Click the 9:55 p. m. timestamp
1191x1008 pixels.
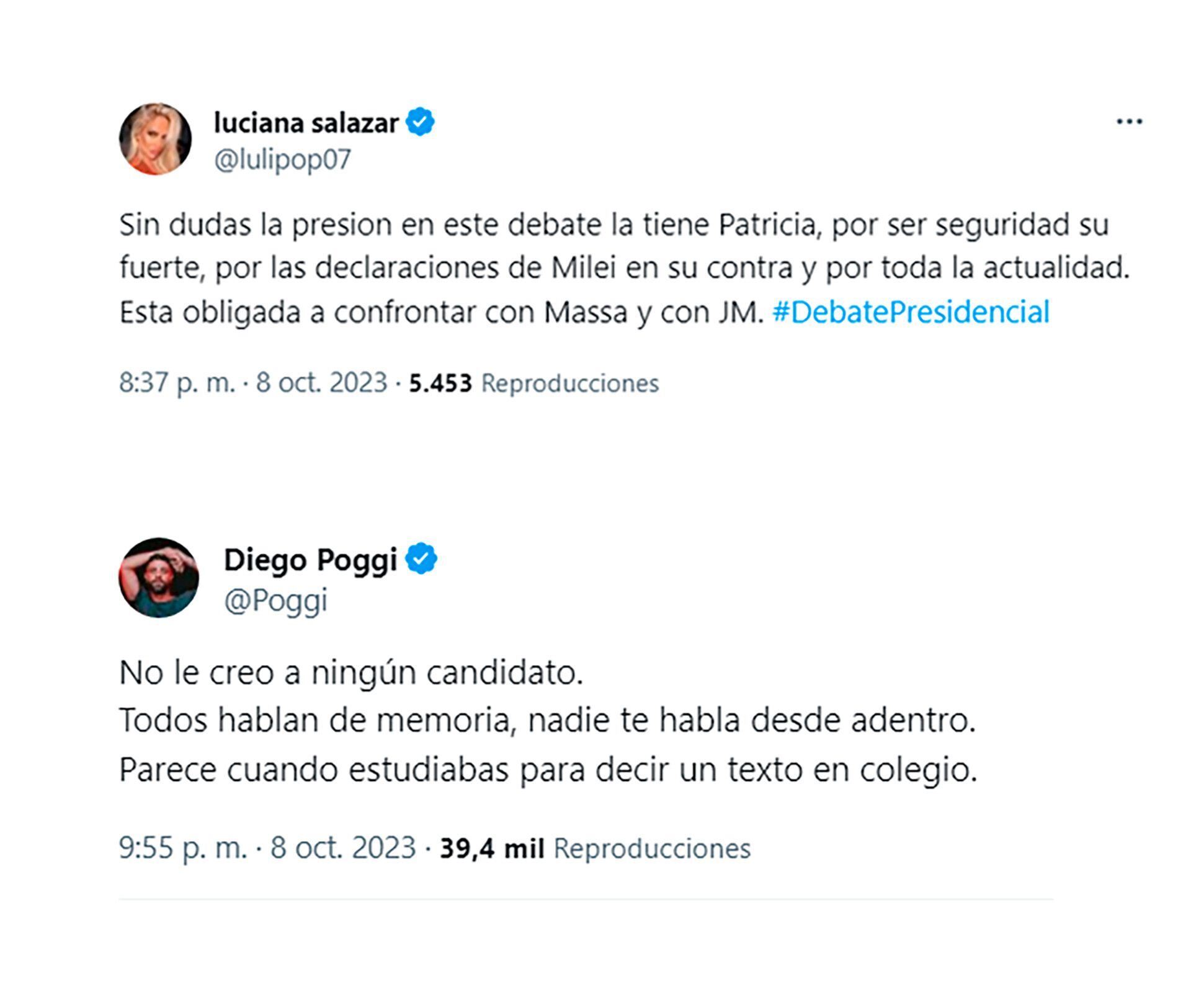click(x=183, y=848)
